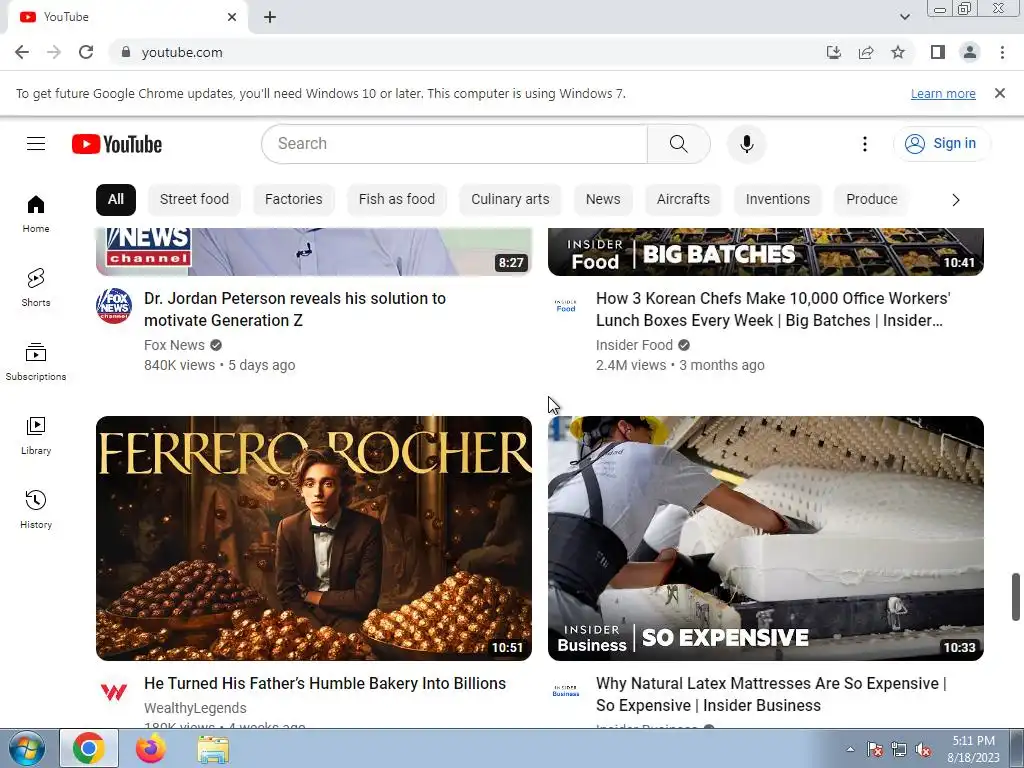Select the Factories chip
Image resolution: width=1024 pixels, height=768 pixels.
pyautogui.click(x=294, y=199)
